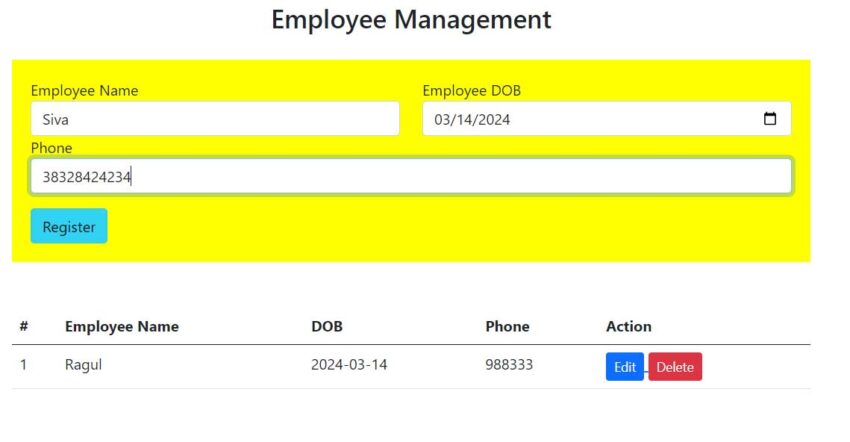Focus the Employee DOB date text
Viewport: 850px width, 442px height.
pyautogui.click(x=472, y=119)
